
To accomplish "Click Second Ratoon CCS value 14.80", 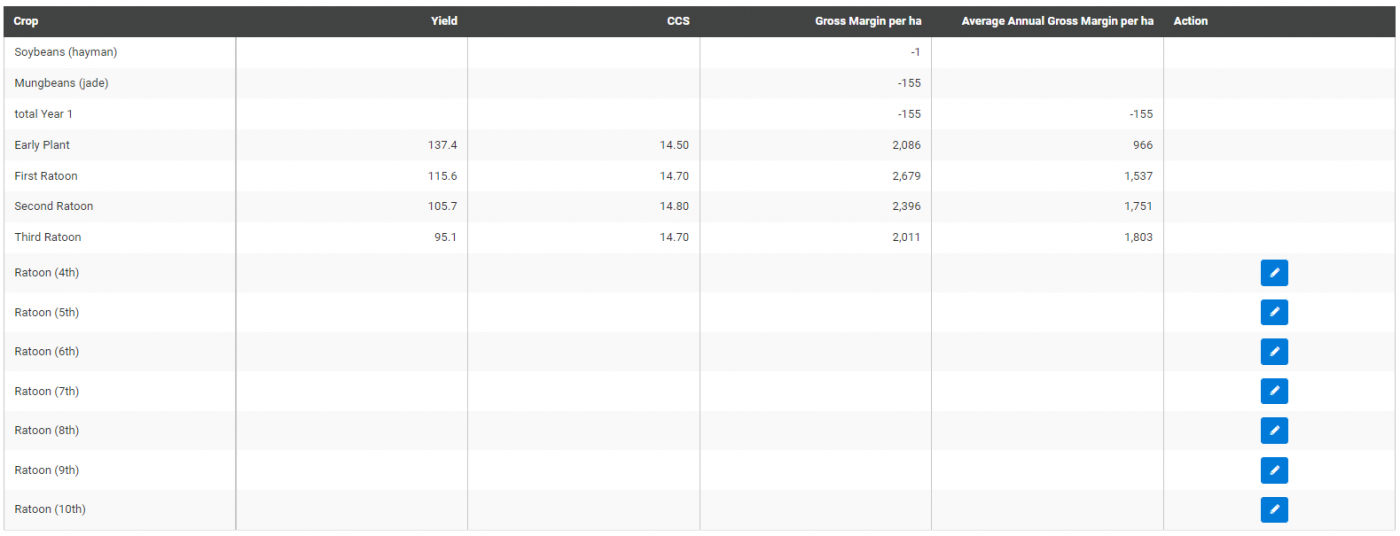I will [674, 206].
